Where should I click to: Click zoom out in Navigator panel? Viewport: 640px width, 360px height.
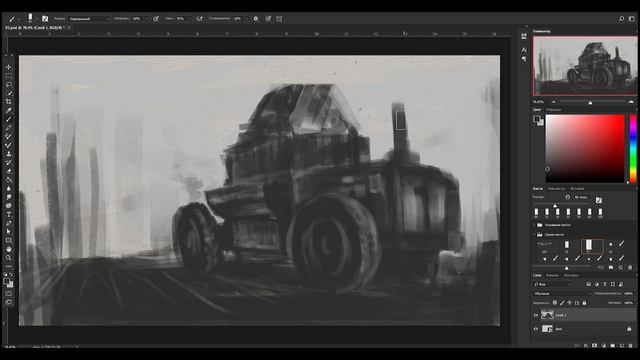(553, 102)
